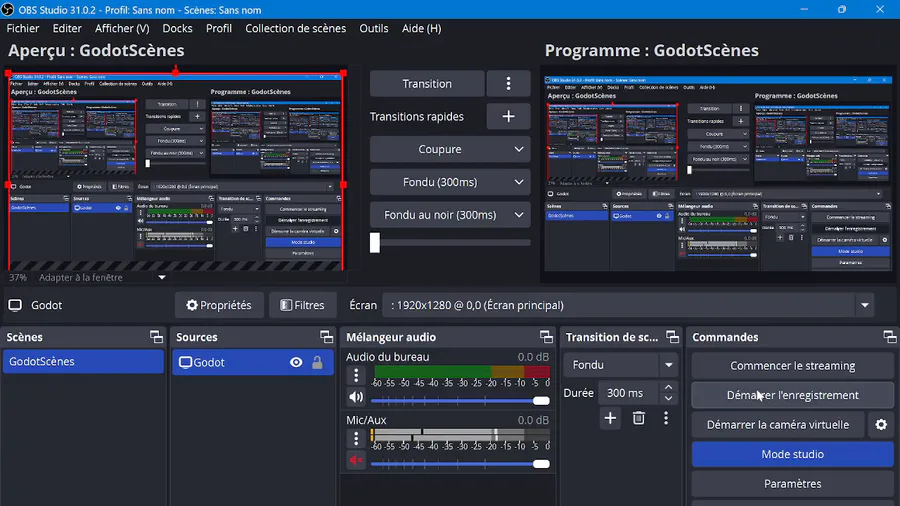Screen dimensions: 900x506
Task: Click Commencer le streaming
Action: point(792,365)
